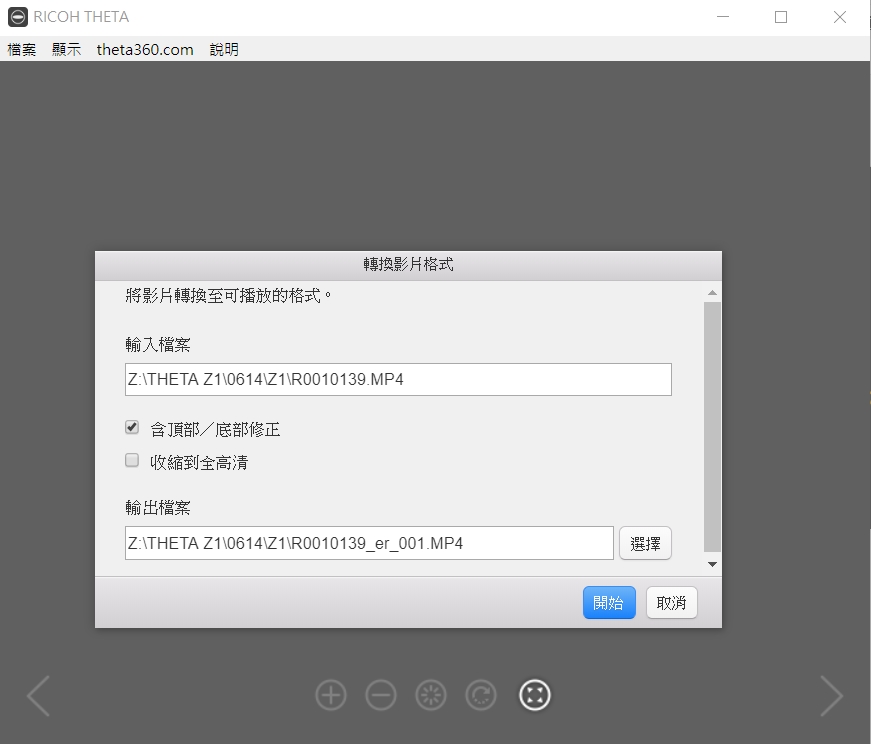Click the RICOH THETA title bar logo
871x744 pixels.
point(18,17)
